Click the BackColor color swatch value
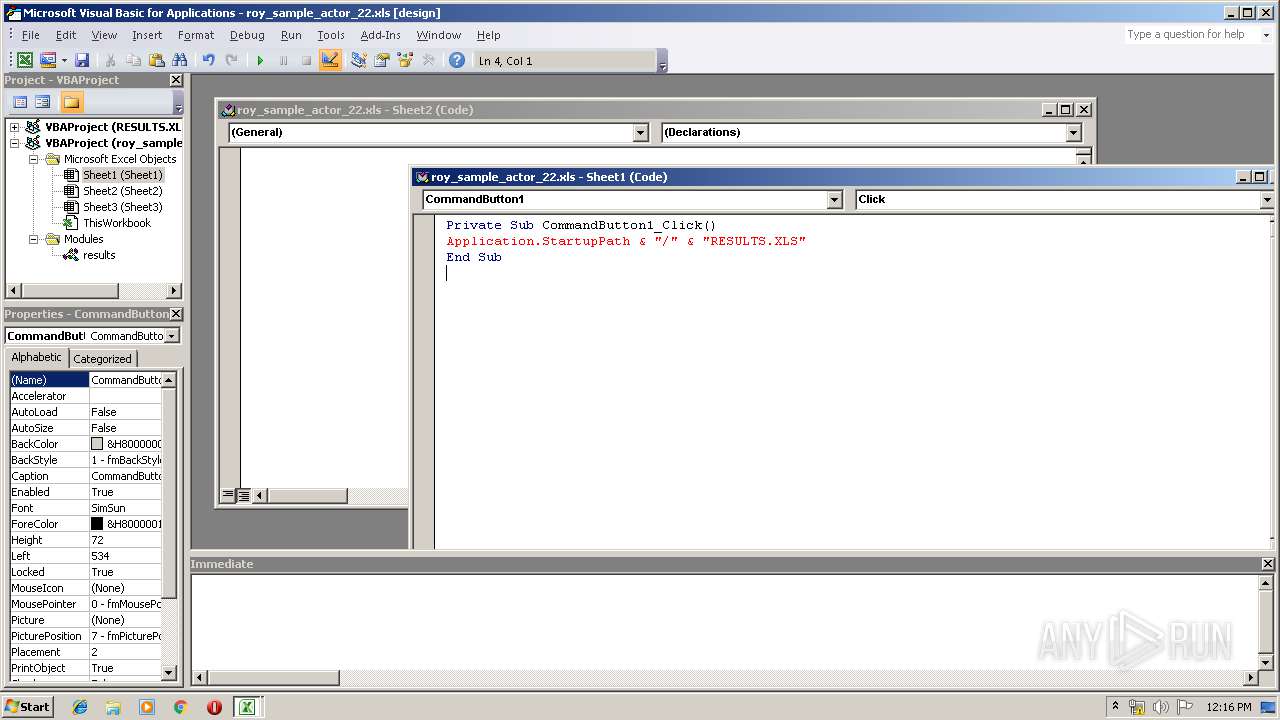 click(x=97, y=444)
